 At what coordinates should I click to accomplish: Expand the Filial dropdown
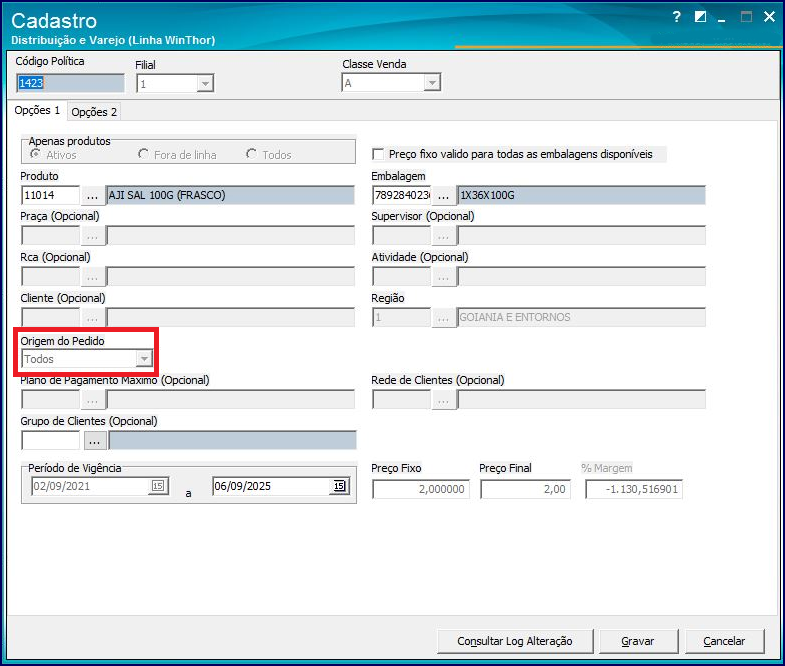point(205,84)
